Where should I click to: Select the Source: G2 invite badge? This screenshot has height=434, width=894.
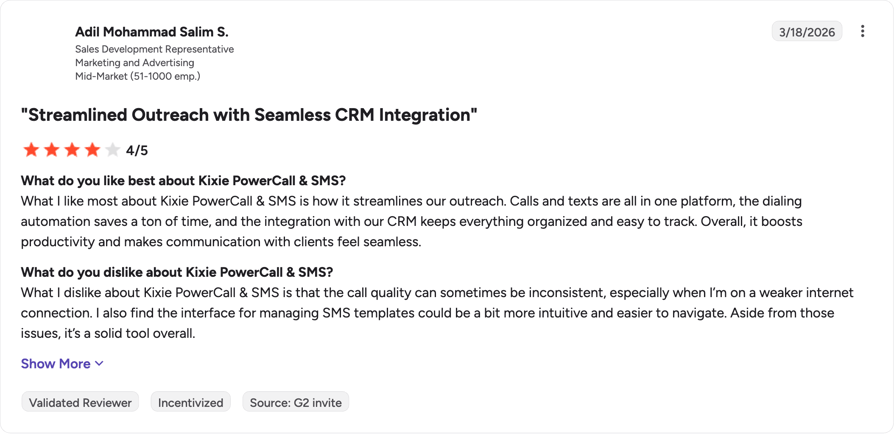pyautogui.click(x=295, y=402)
